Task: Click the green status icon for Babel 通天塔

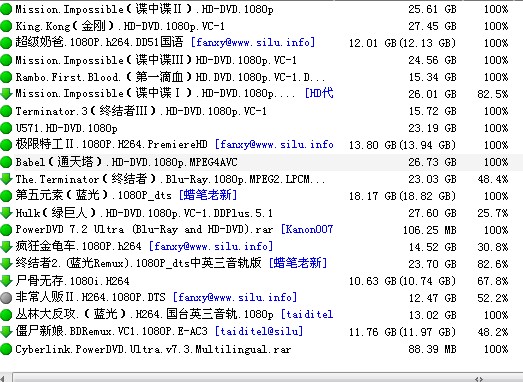Action: point(6,162)
